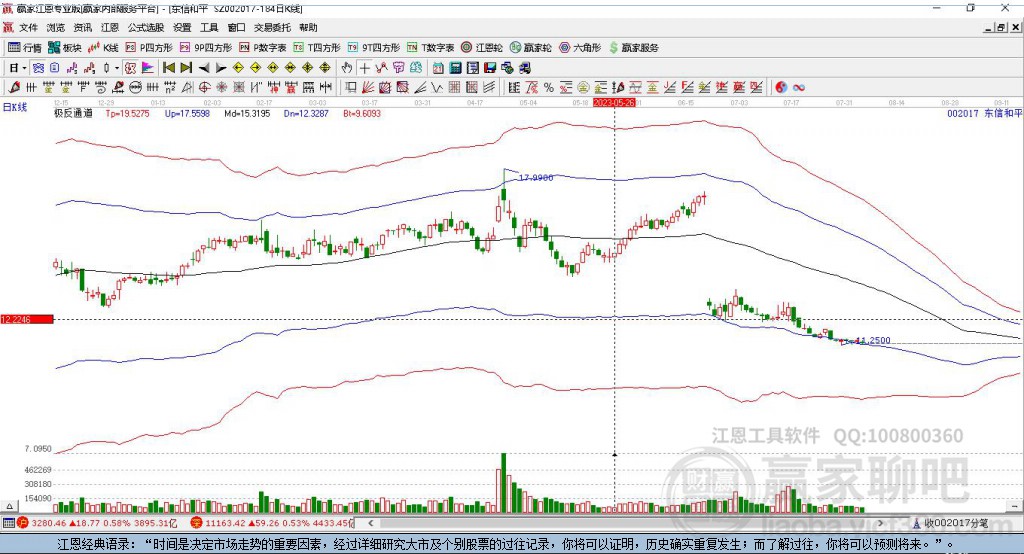
Task: Open the 窗口 menu
Action: [x=236, y=27]
